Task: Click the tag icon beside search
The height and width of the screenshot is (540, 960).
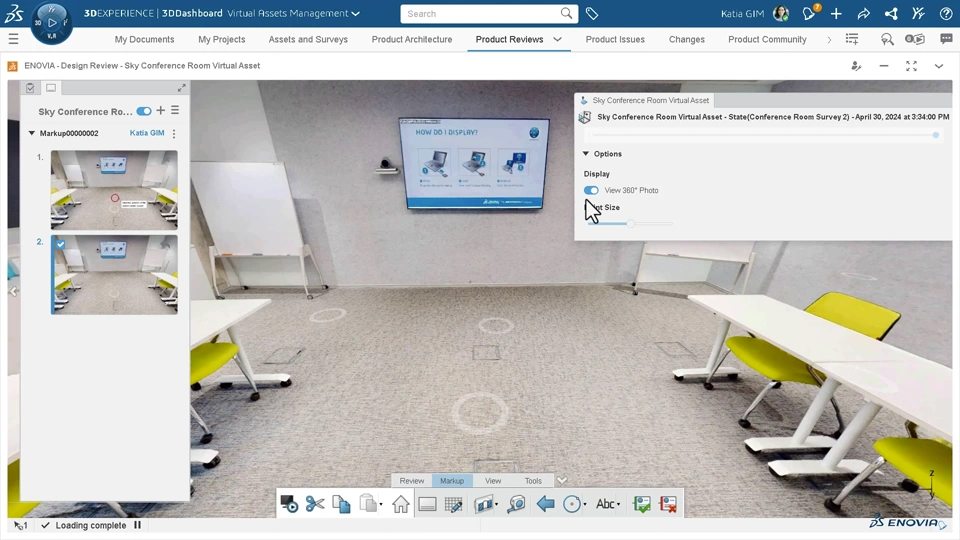Action: (x=591, y=13)
